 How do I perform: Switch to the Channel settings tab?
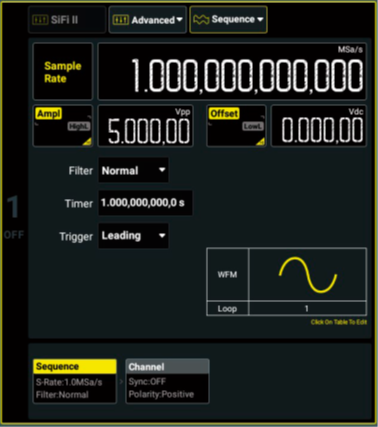[167, 381]
